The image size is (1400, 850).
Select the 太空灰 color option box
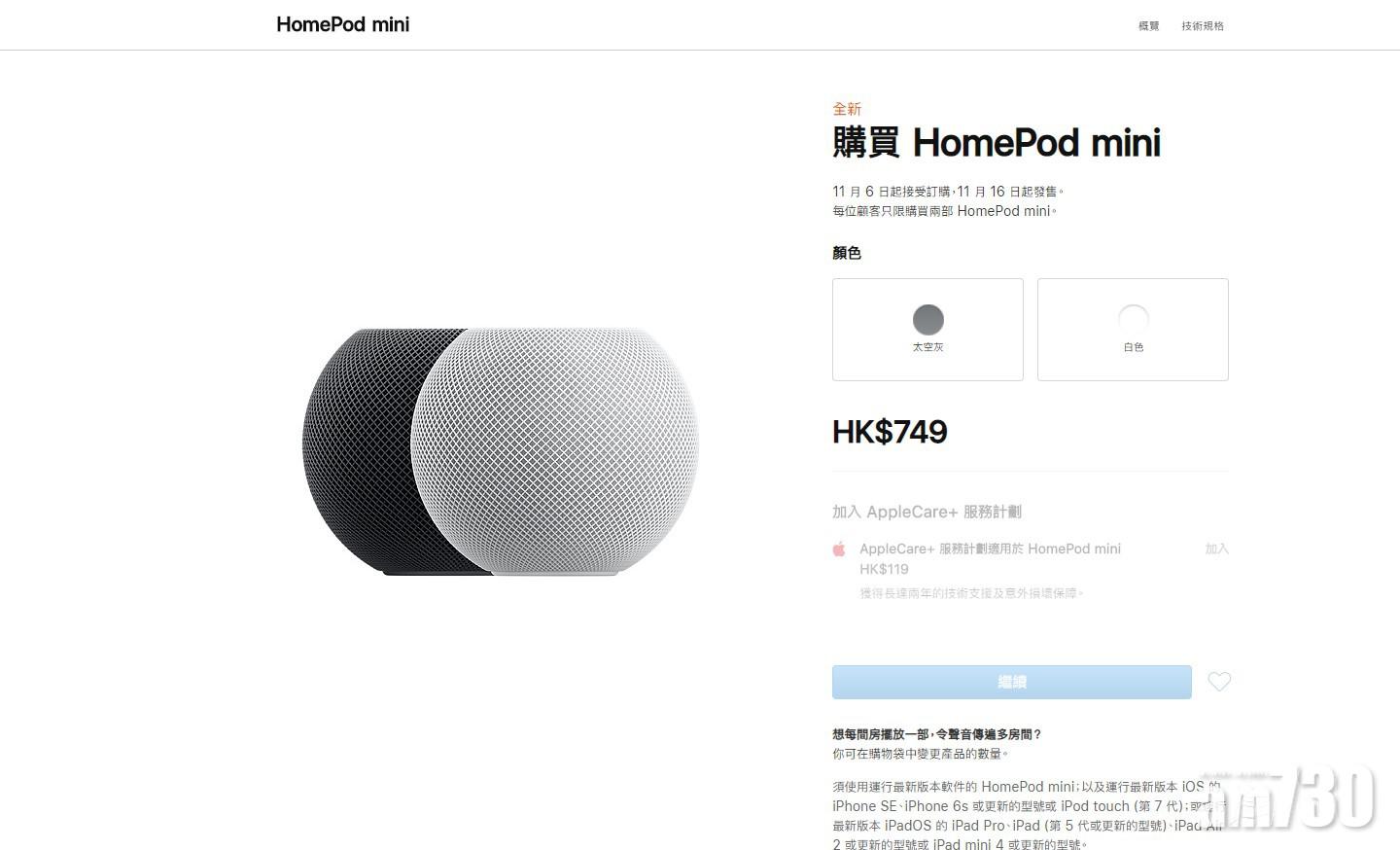click(927, 330)
